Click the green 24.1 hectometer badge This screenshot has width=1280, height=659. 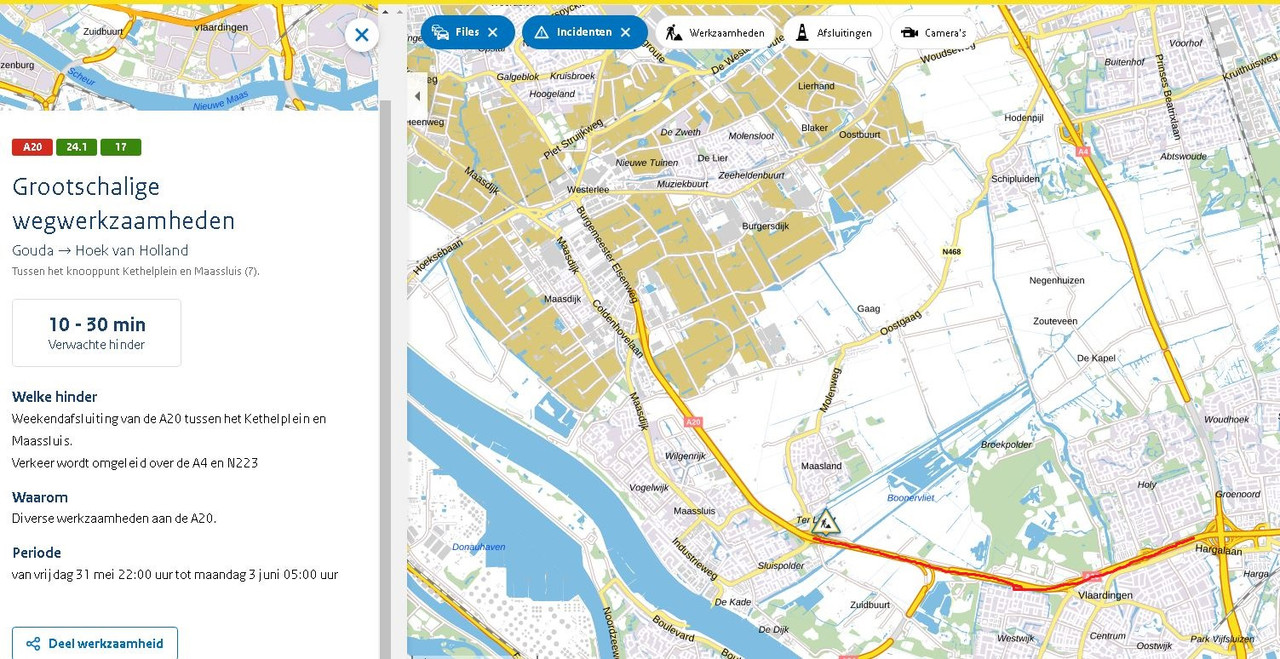tap(76, 147)
